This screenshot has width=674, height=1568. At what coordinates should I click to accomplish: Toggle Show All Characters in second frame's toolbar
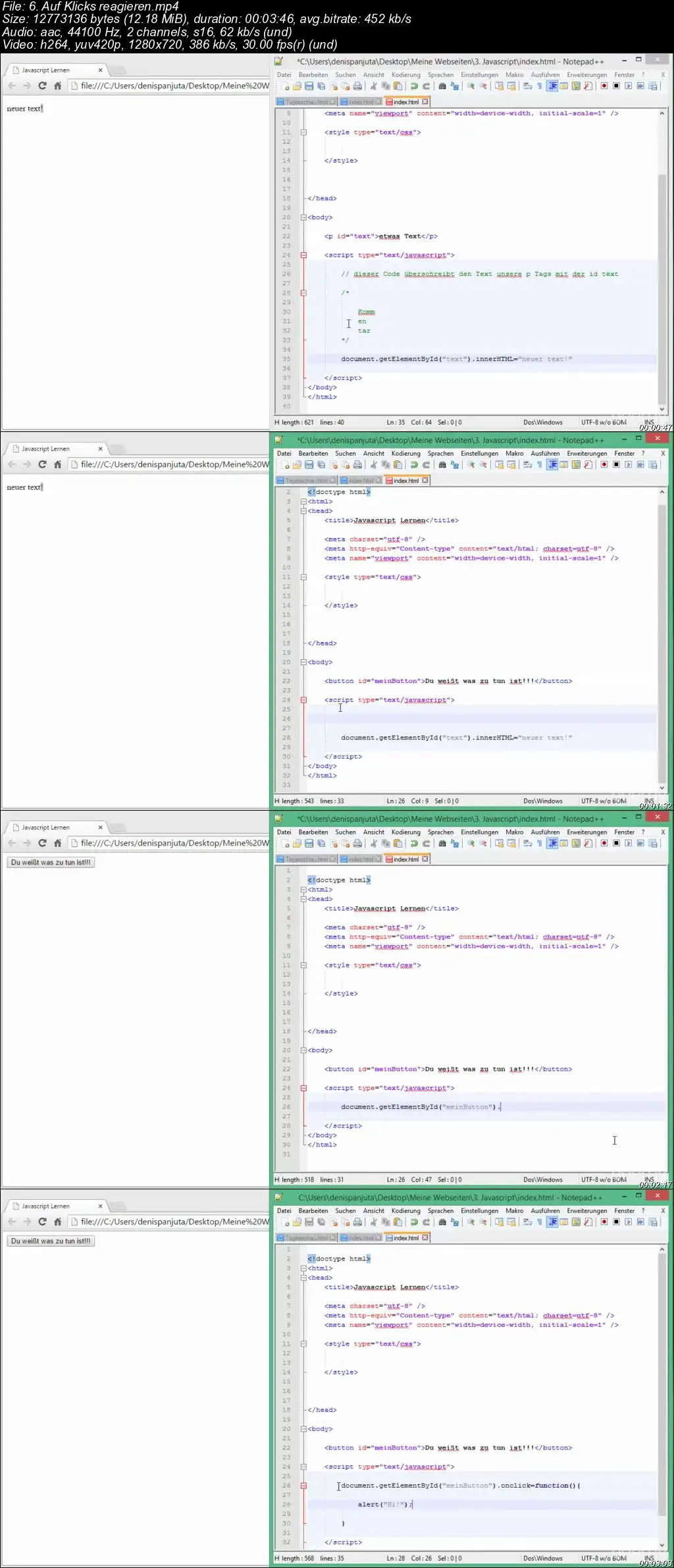pos(539,465)
